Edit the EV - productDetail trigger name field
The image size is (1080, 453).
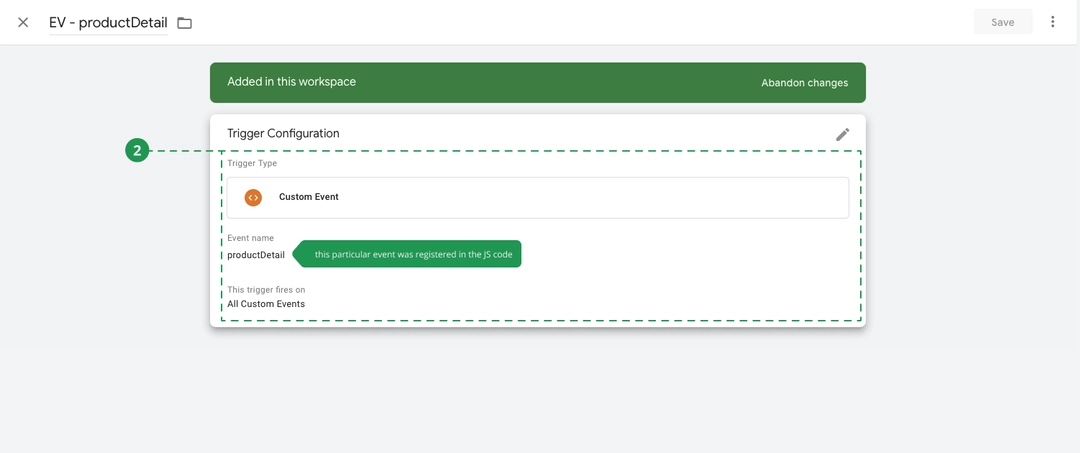click(x=108, y=23)
